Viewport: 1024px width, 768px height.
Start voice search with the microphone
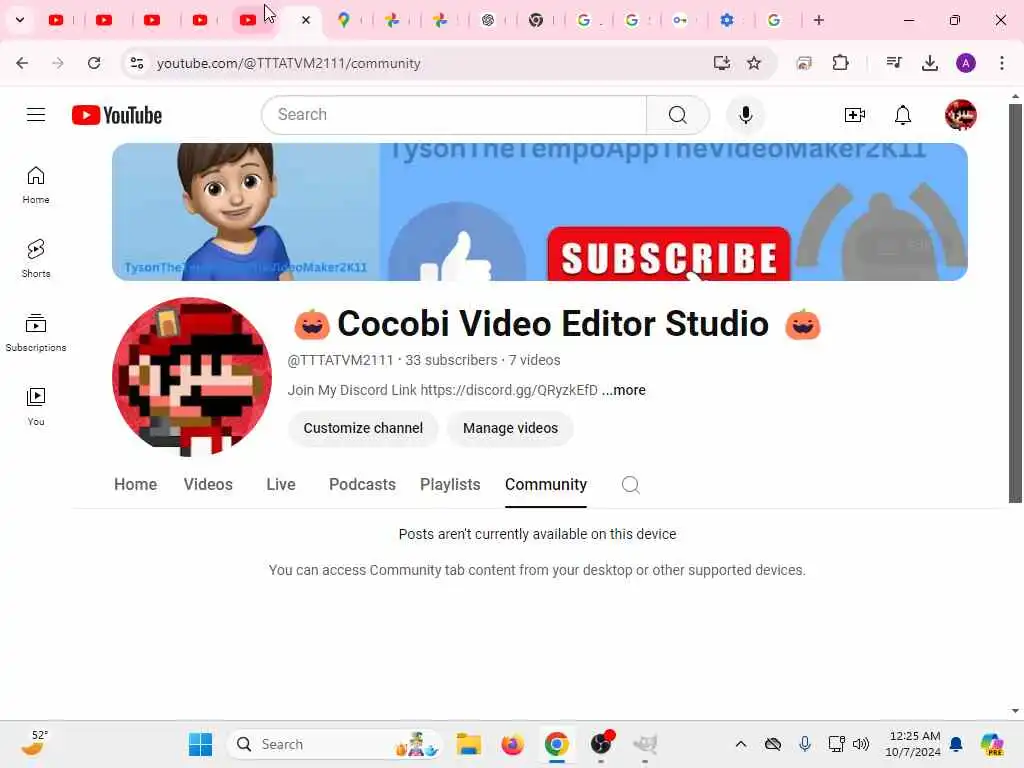[x=746, y=115]
